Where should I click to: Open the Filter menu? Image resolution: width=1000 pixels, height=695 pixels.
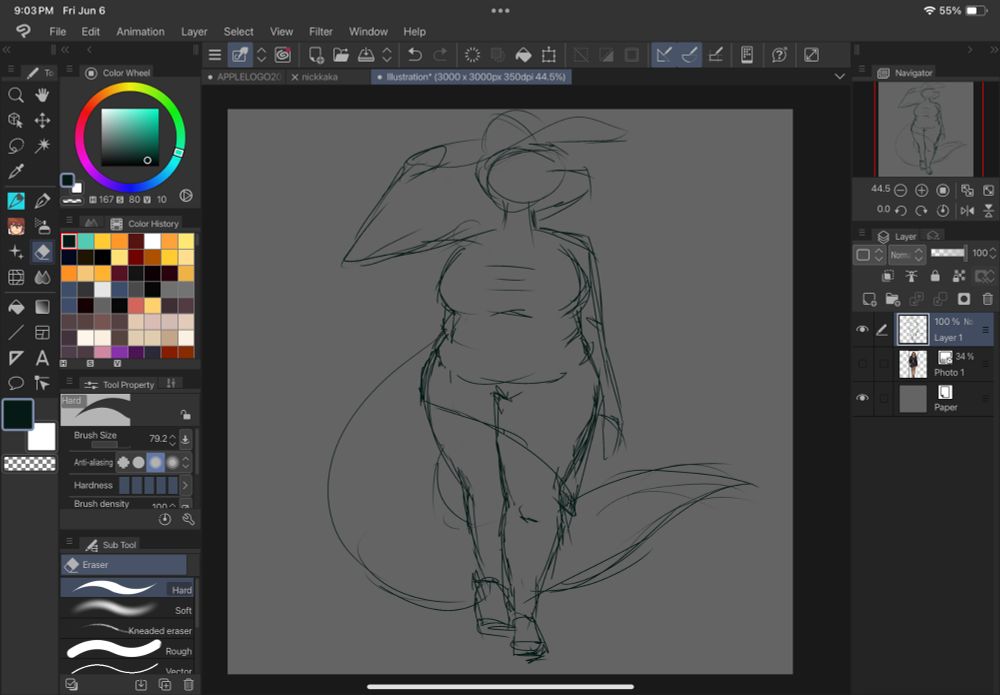(x=321, y=32)
